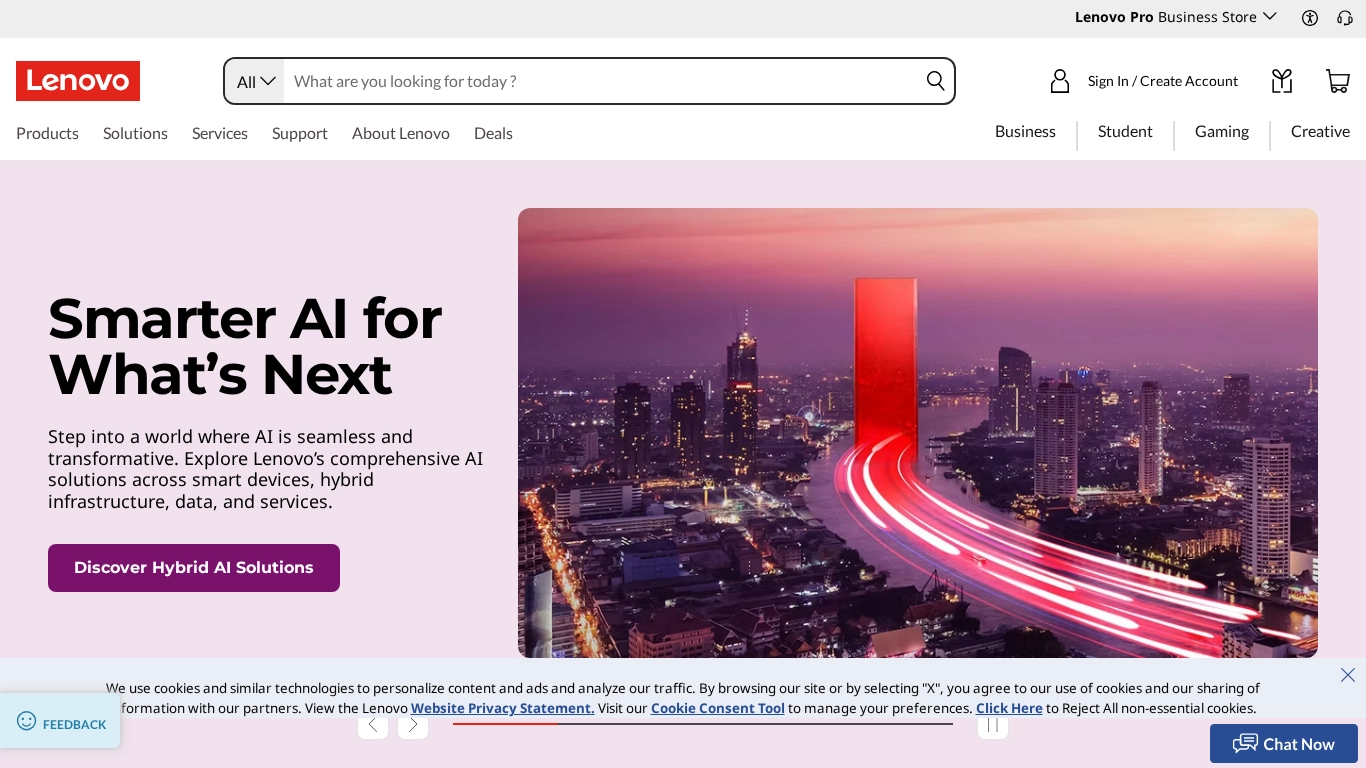Pause the hero carousel
1366x768 pixels.
coord(992,726)
